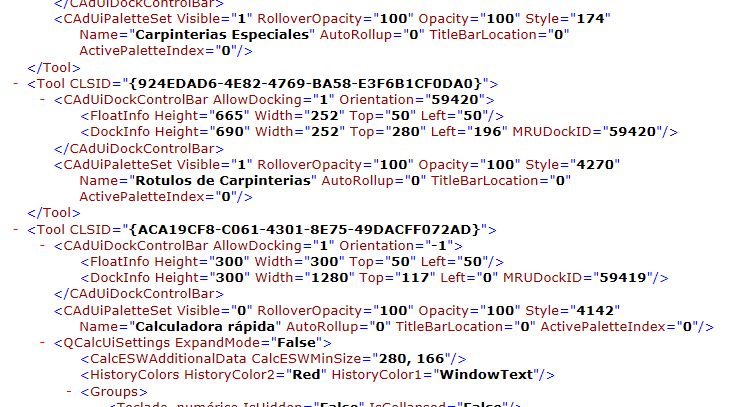733x407 pixels.
Task: Collapse the Tool node with CLSID 924EDAD6
Action: [16, 84]
